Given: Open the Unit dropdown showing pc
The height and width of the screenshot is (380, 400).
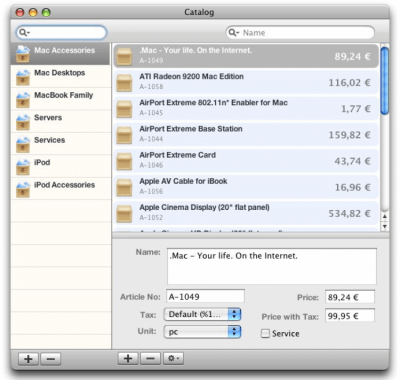Looking at the screenshot, I should pos(202,332).
